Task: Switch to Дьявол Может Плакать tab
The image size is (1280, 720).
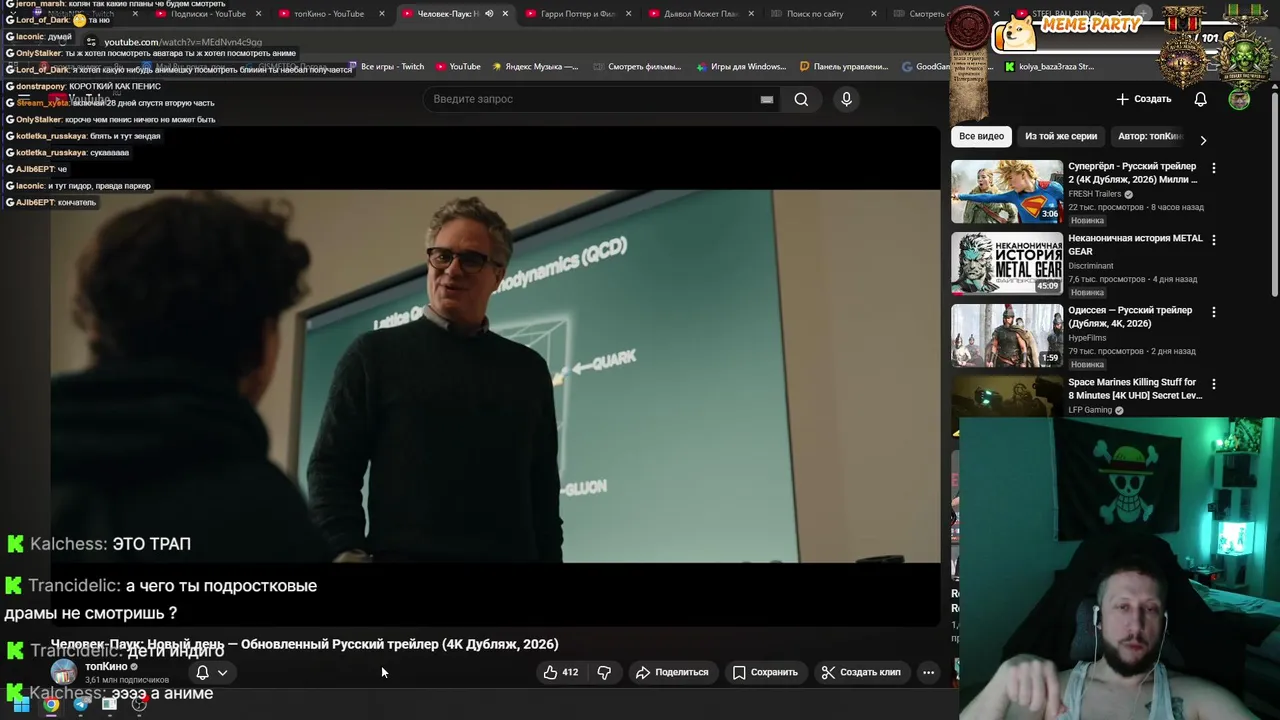Action: click(x=701, y=14)
